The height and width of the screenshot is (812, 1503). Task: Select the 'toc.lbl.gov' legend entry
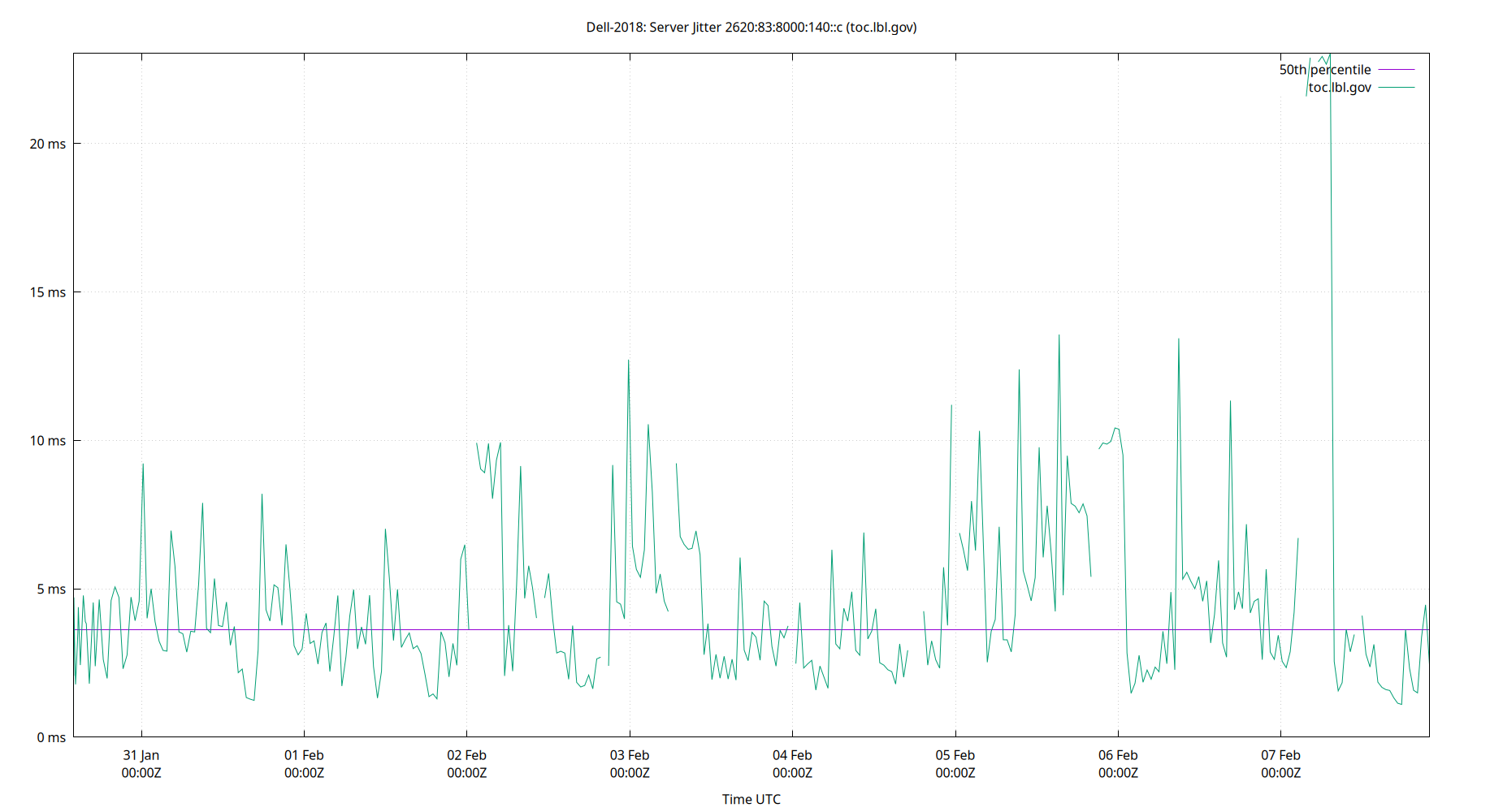1339,88
